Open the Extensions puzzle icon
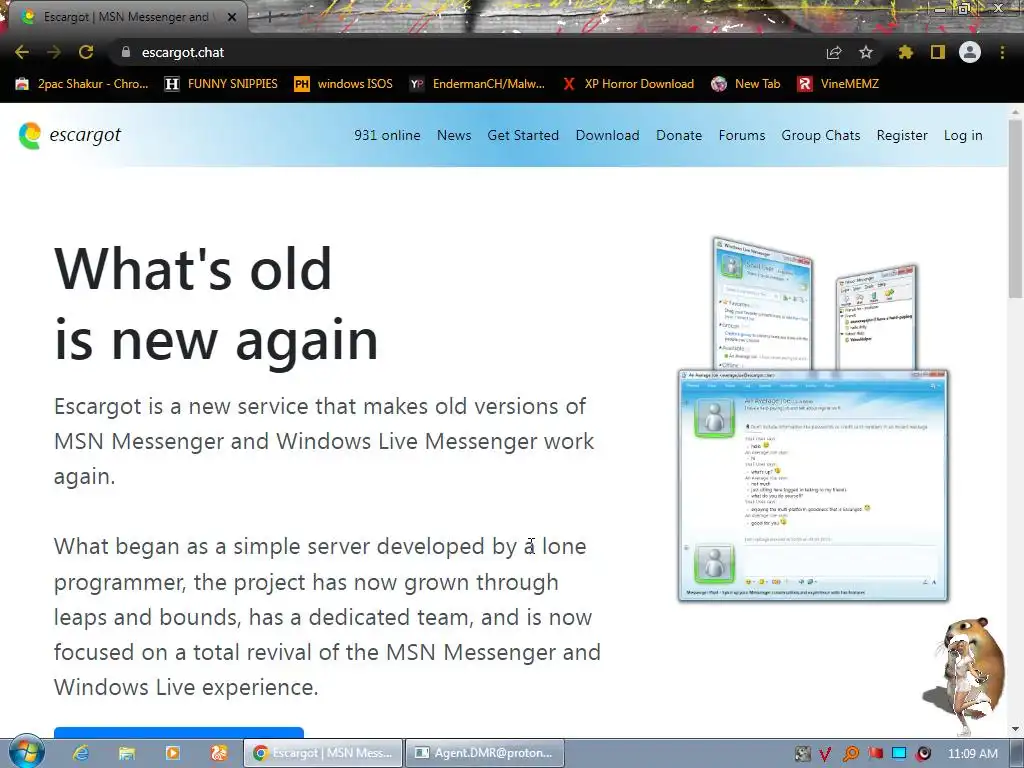The width and height of the screenshot is (1024, 768). pyautogui.click(x=906, y=52)
